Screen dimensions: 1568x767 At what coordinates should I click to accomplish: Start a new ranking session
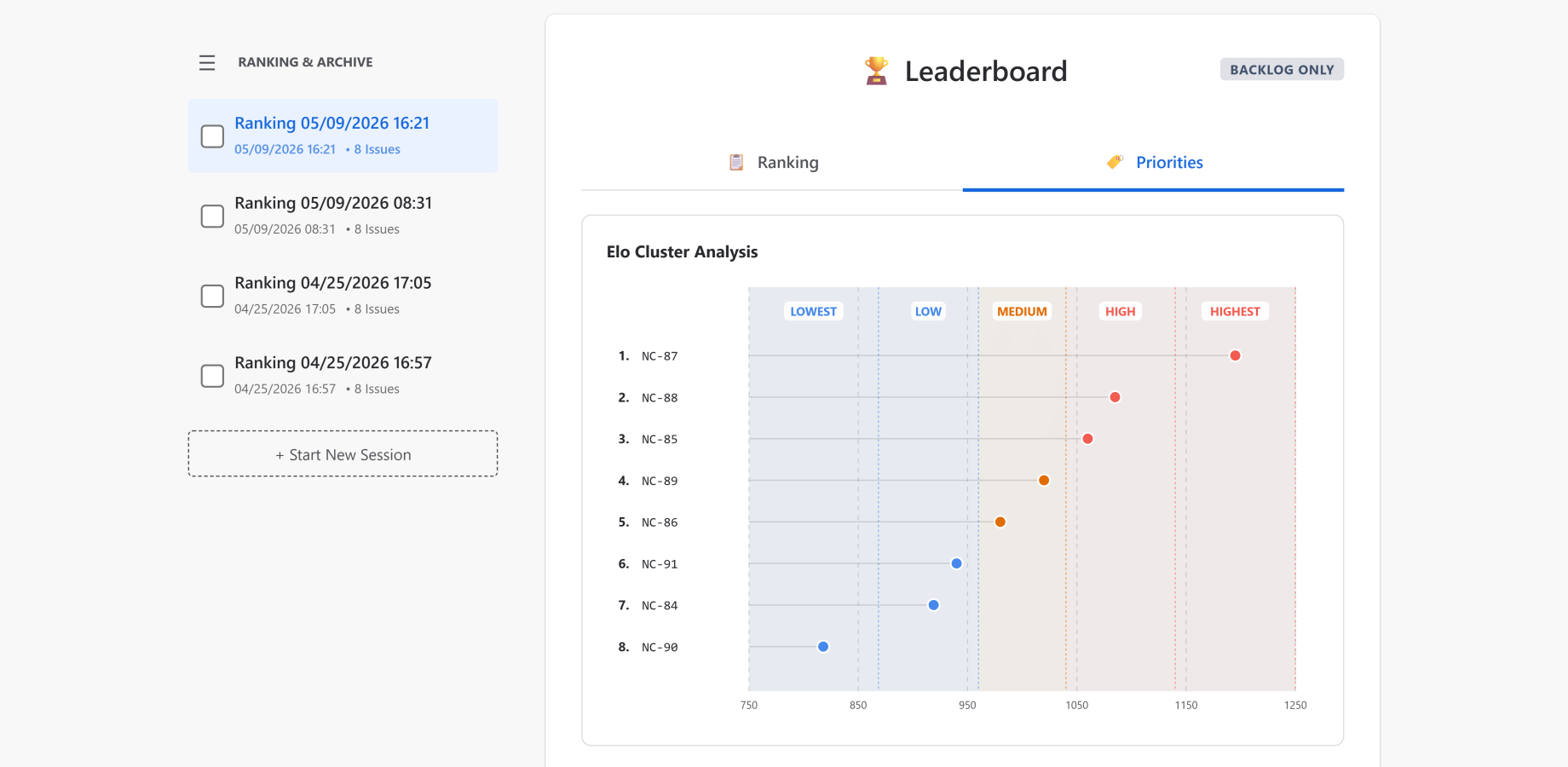click(x=343, y=454)
